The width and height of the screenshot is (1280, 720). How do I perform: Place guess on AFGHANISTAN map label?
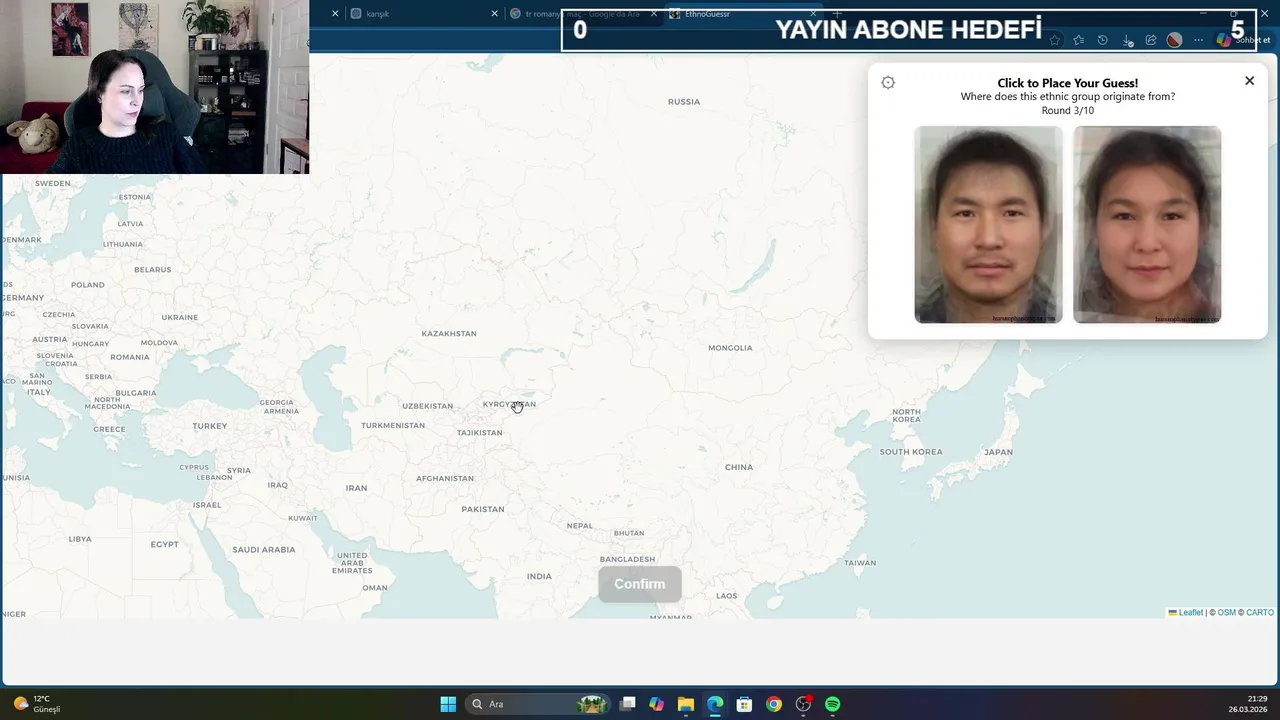point(445,479)
